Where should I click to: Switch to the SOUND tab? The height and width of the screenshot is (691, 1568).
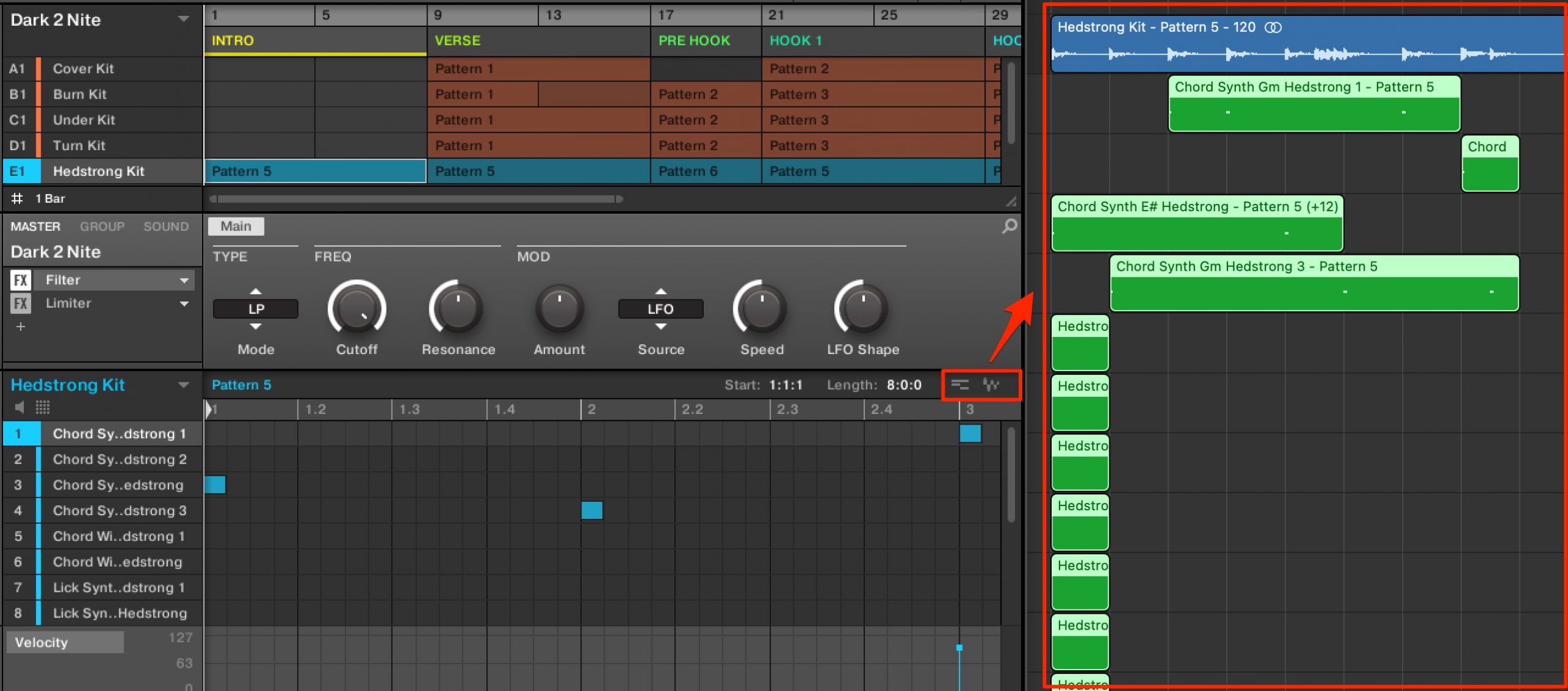pyautogui.click(x=166, y=227)
